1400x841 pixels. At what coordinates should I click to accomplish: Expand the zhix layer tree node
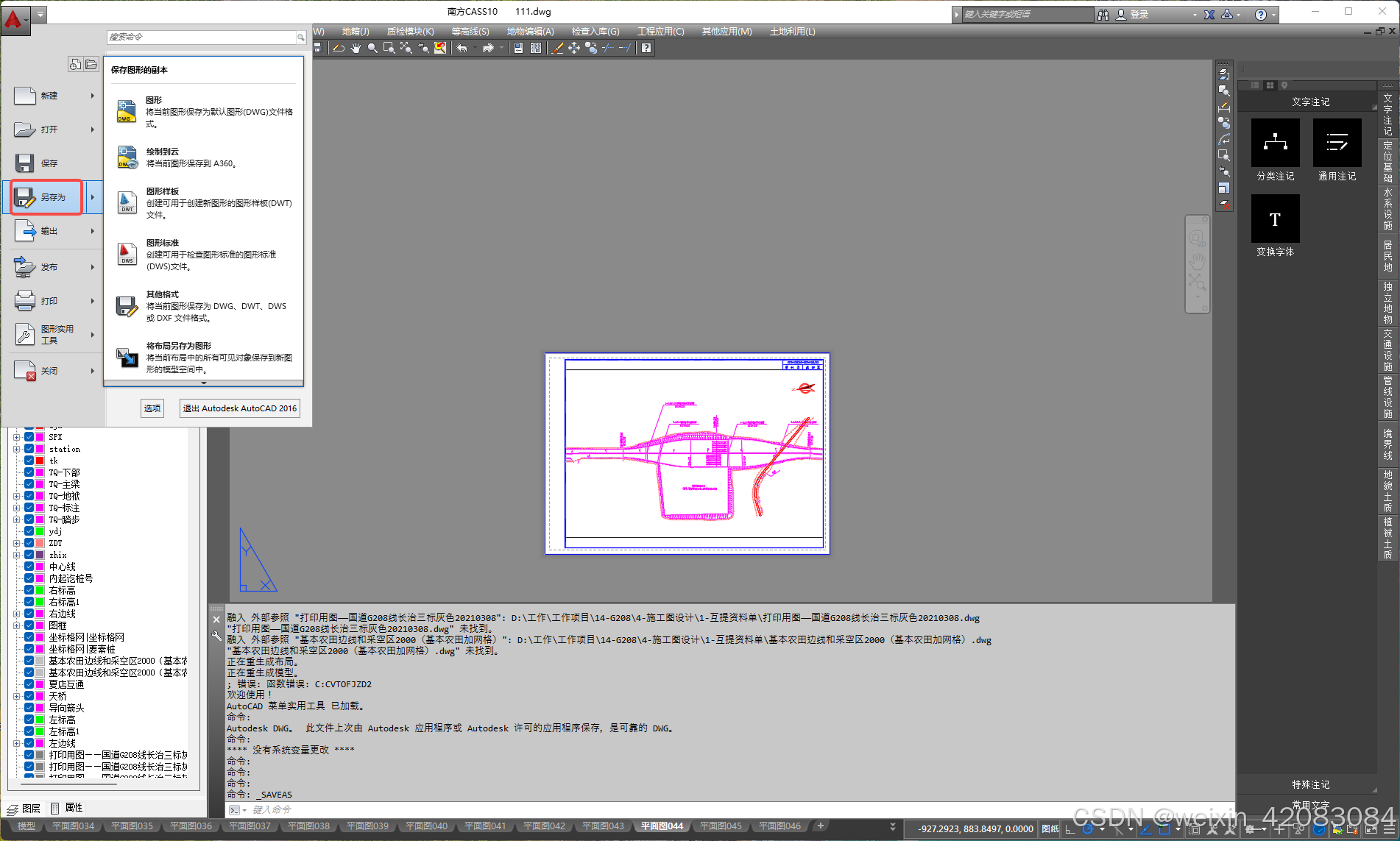16,555
